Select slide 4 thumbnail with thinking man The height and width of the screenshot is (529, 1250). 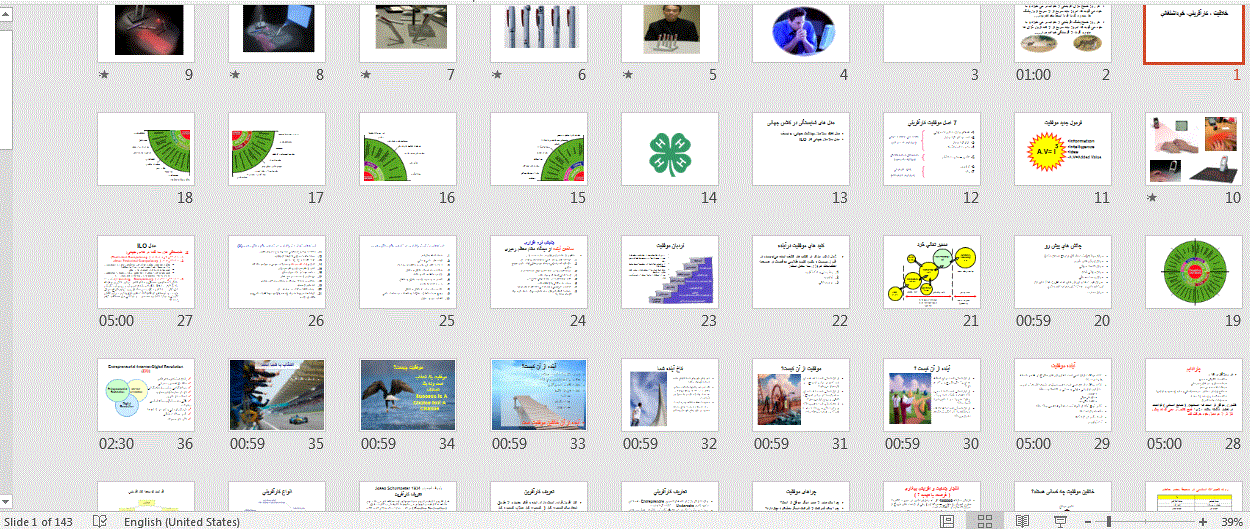(x=801, y=33)
